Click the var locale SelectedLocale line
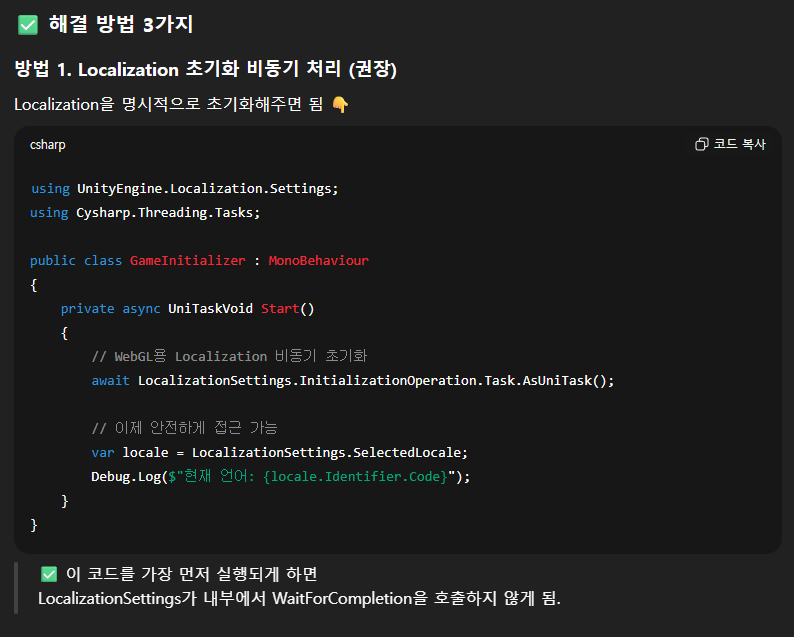 tap(279, 452)
